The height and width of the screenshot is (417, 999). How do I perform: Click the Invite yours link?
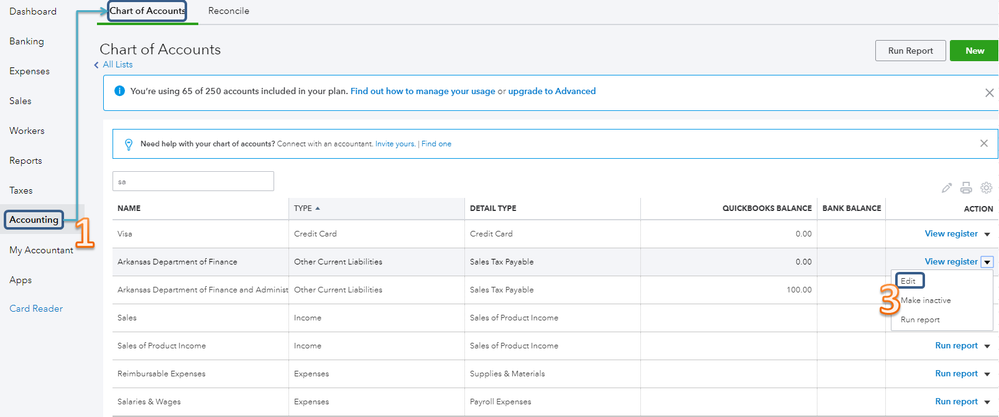(395, 144)
